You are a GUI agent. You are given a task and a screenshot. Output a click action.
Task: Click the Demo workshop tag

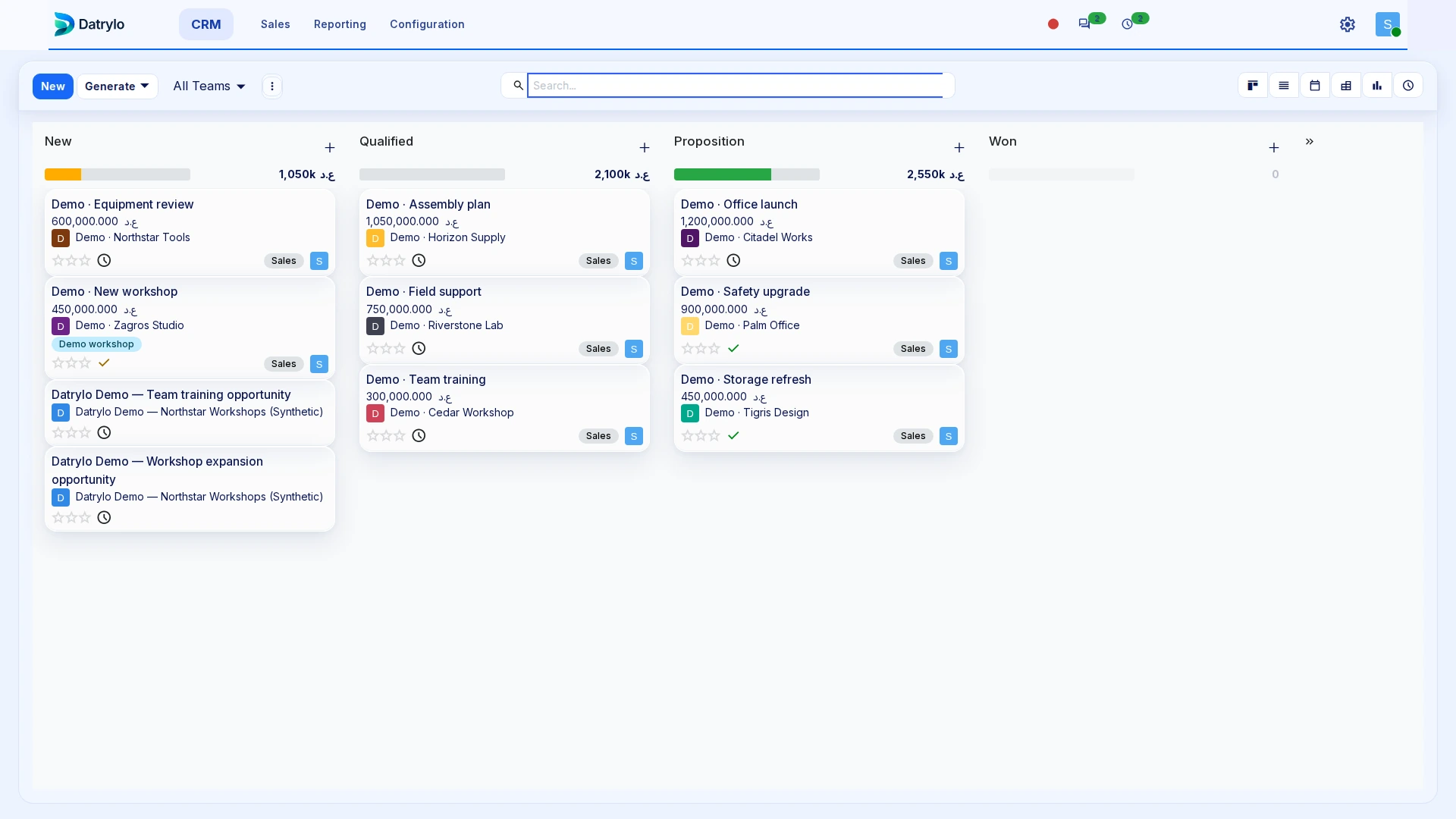96,344
